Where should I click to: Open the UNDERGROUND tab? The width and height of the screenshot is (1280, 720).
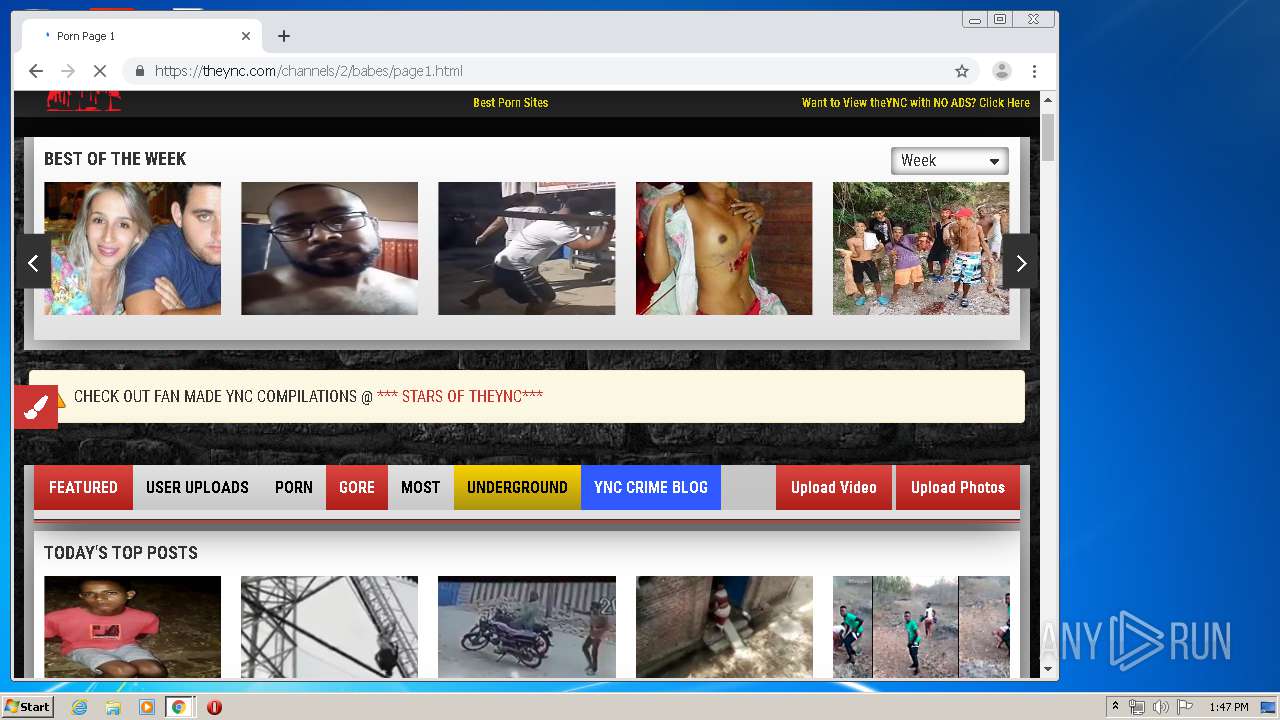click(517, 487)
